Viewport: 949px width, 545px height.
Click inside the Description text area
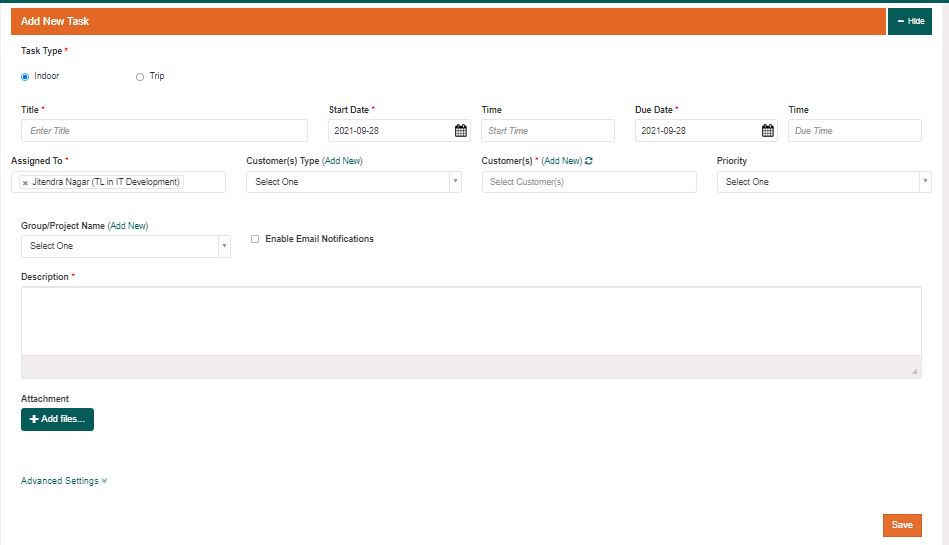point(471,322)
